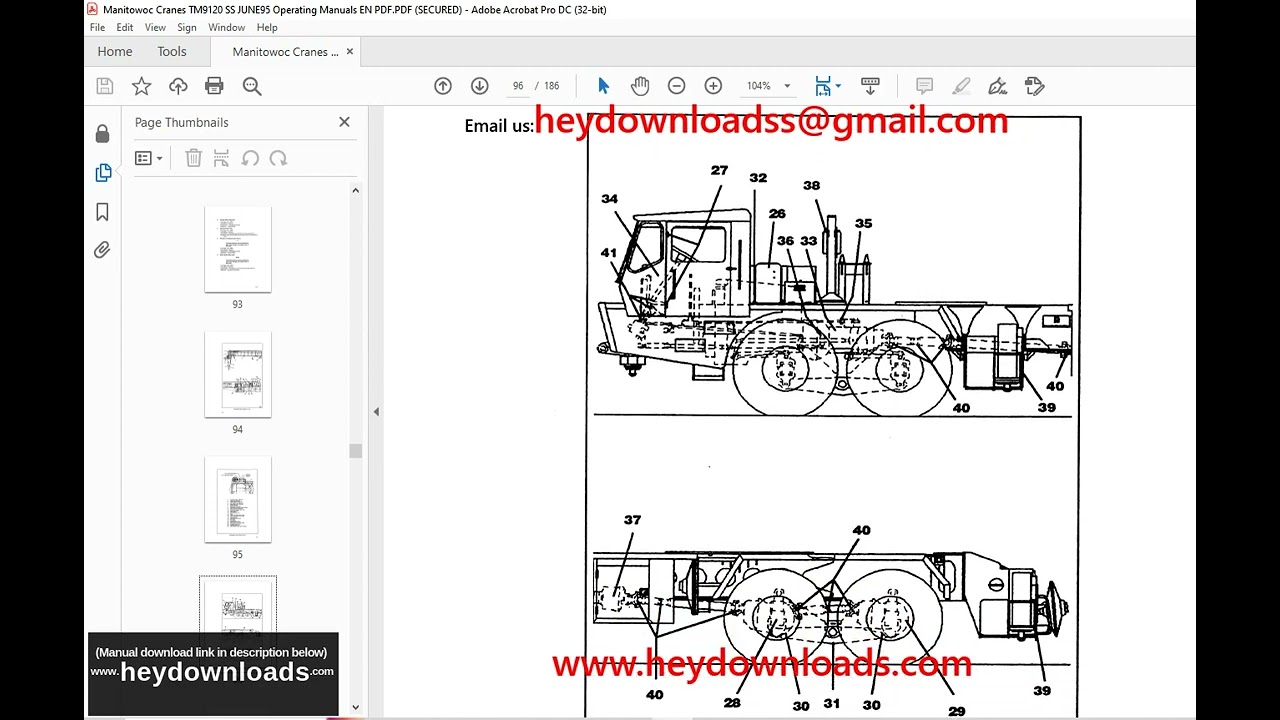This screenshot has width=1280, height=720.
Task: Open the attachments paperclip panel
Action: coord(102,250)
